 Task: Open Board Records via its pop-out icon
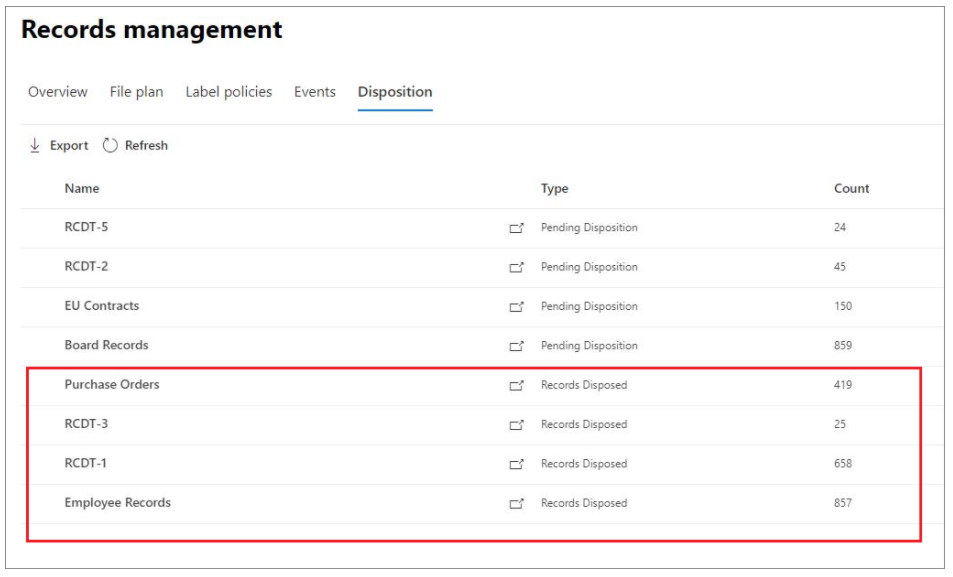(519, 346)
